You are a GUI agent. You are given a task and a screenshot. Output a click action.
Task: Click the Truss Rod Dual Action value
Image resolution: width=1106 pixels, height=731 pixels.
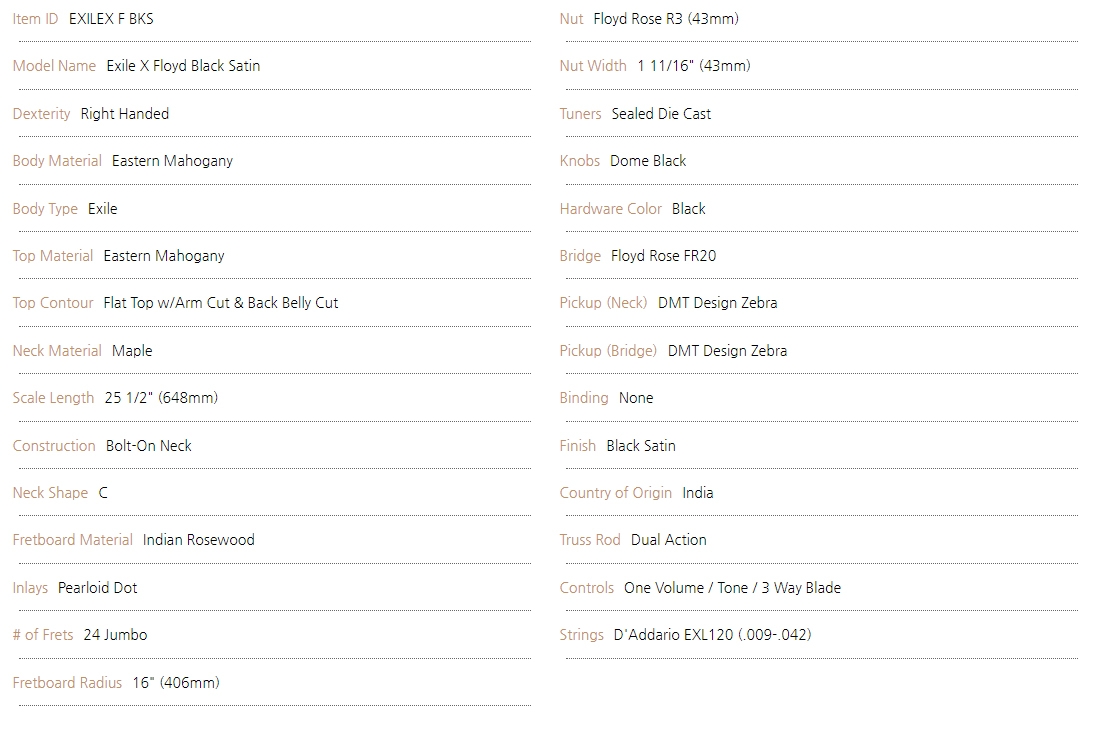(x=669, y=540)
